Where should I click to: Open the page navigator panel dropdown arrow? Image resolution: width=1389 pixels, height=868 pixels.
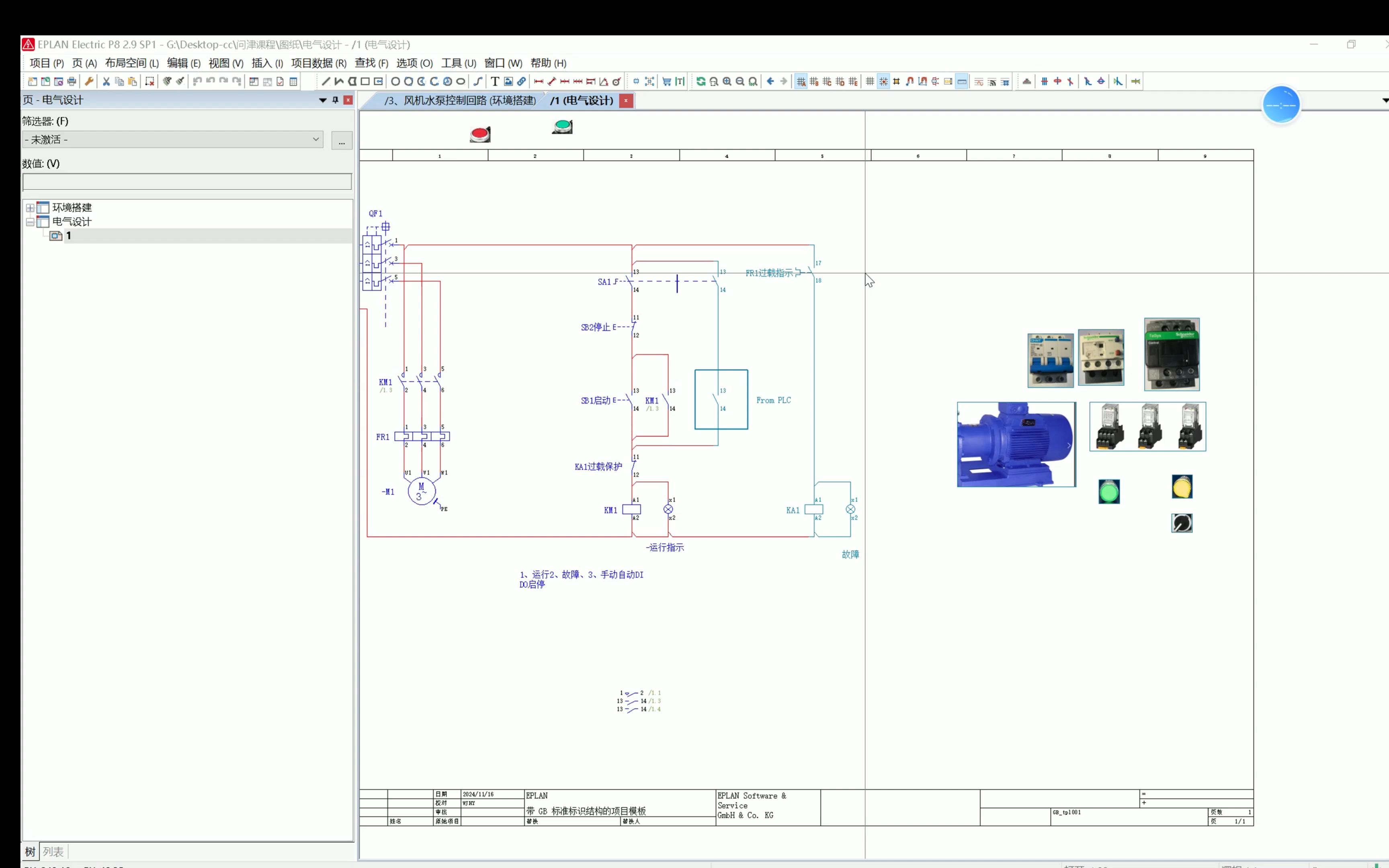(x=323, y=100)
